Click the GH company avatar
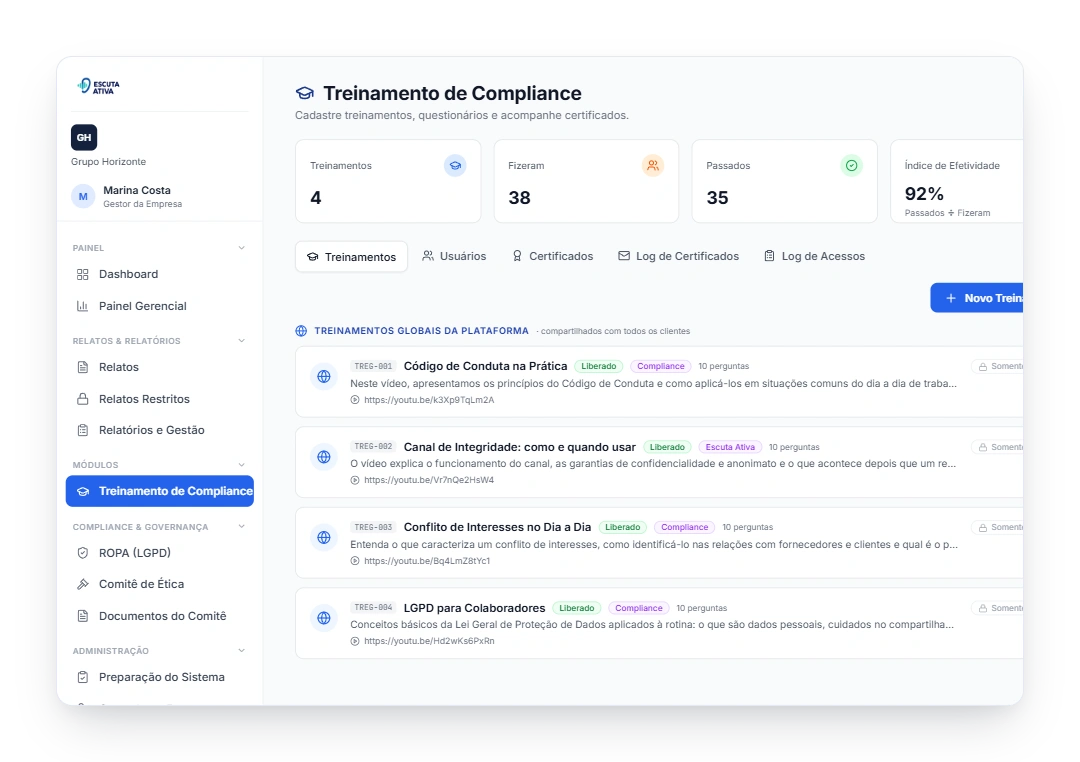The height and width of the screenshot is (762, 1080). [x=84, y=137]
